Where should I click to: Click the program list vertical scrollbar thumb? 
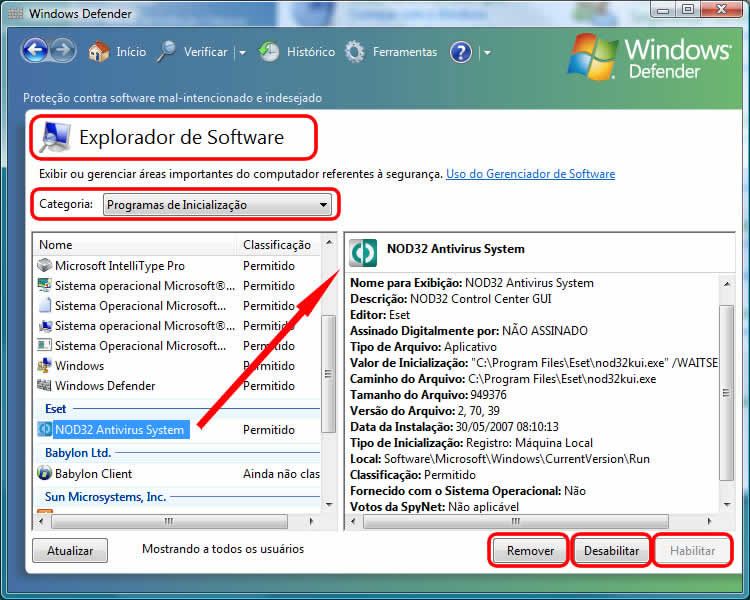tap(329, 374)
